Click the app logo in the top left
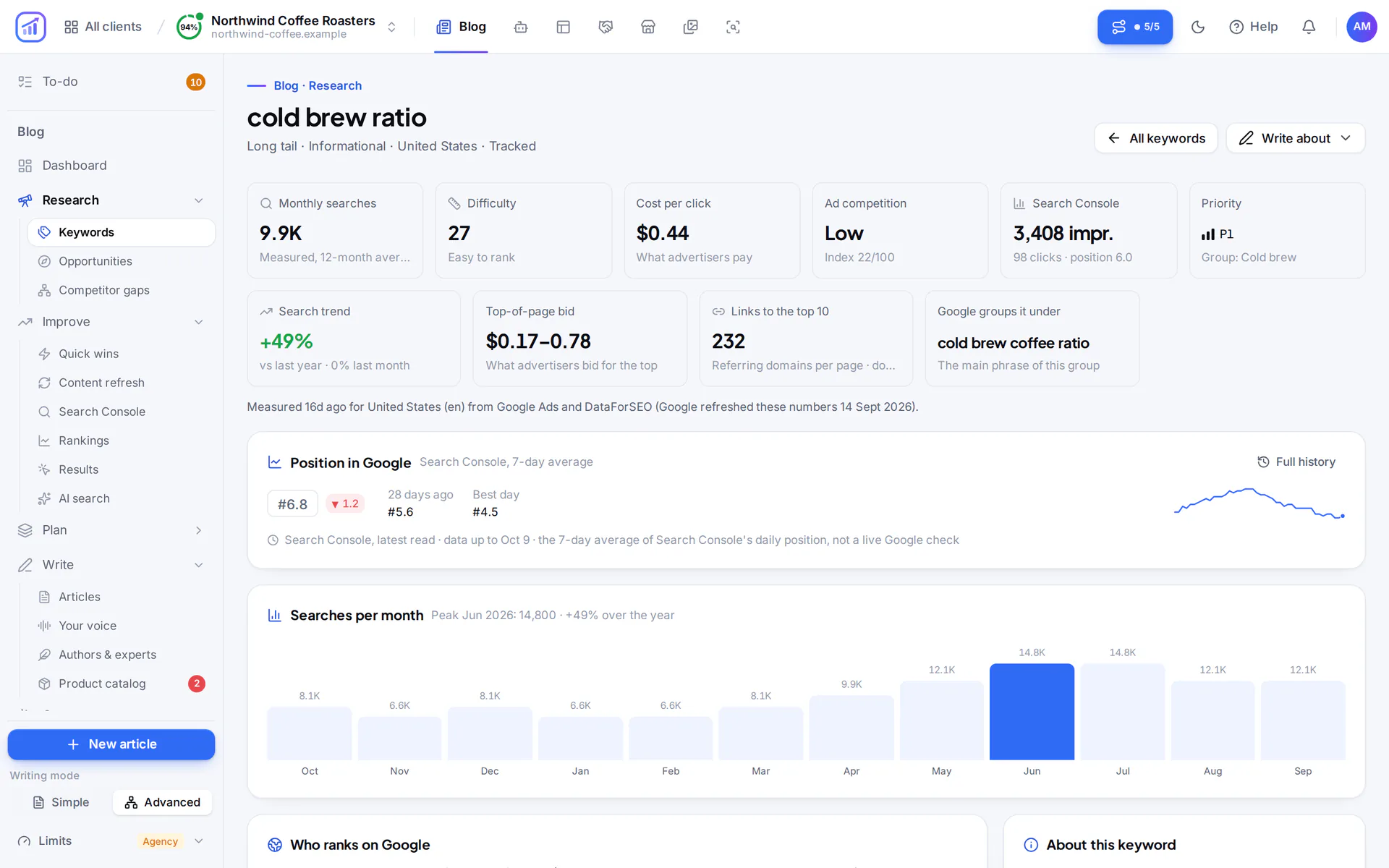Viewport: 1389px width, 868px height. coord(30,27)
